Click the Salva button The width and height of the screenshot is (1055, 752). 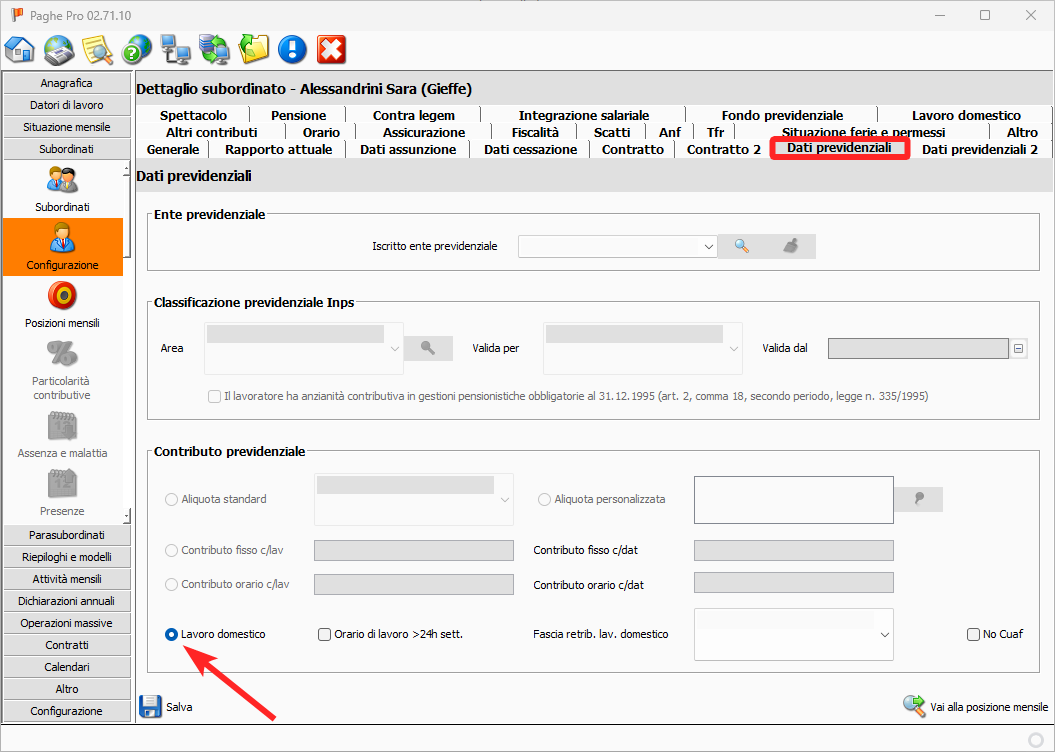click(x=166, y=707)
